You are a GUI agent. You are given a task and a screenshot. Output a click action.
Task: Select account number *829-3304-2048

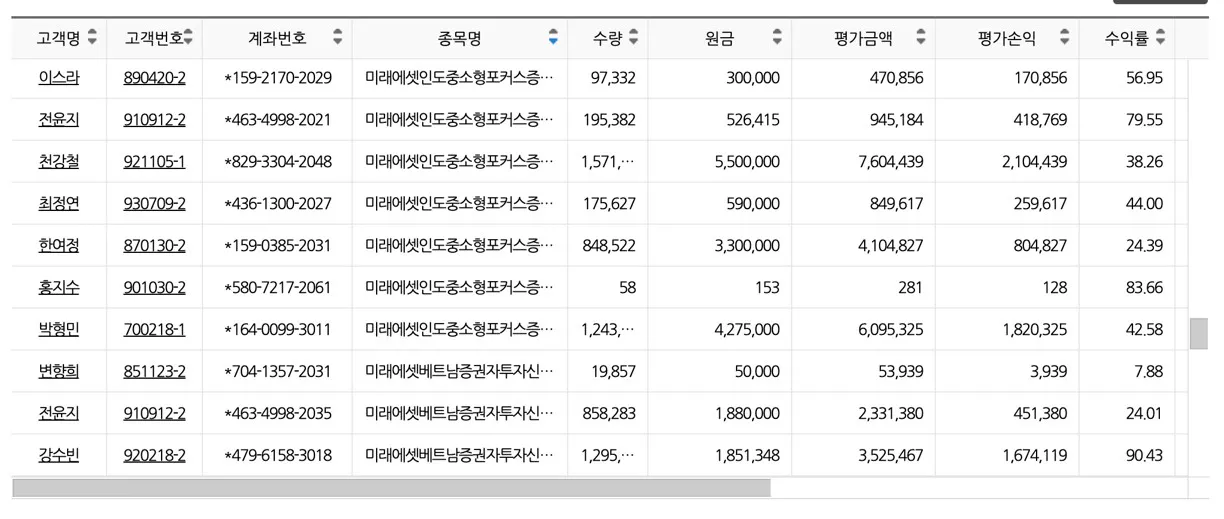pyautogui.click(x=278, y=161)
